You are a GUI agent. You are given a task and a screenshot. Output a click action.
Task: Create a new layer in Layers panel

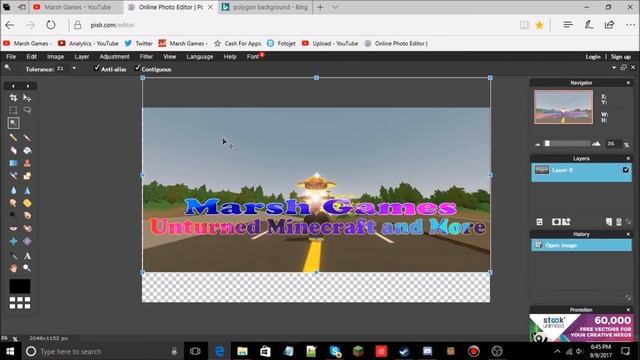click(x=609, y=222)
